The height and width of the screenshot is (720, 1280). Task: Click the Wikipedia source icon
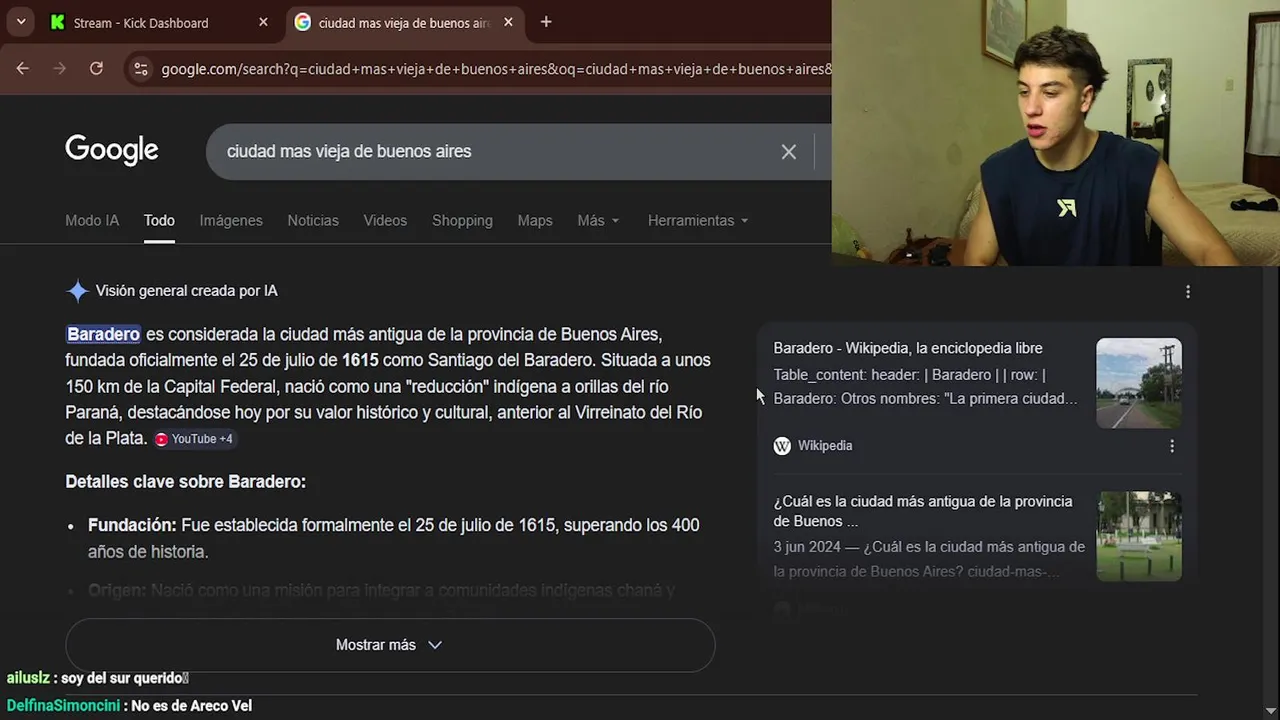coord(782,446)
